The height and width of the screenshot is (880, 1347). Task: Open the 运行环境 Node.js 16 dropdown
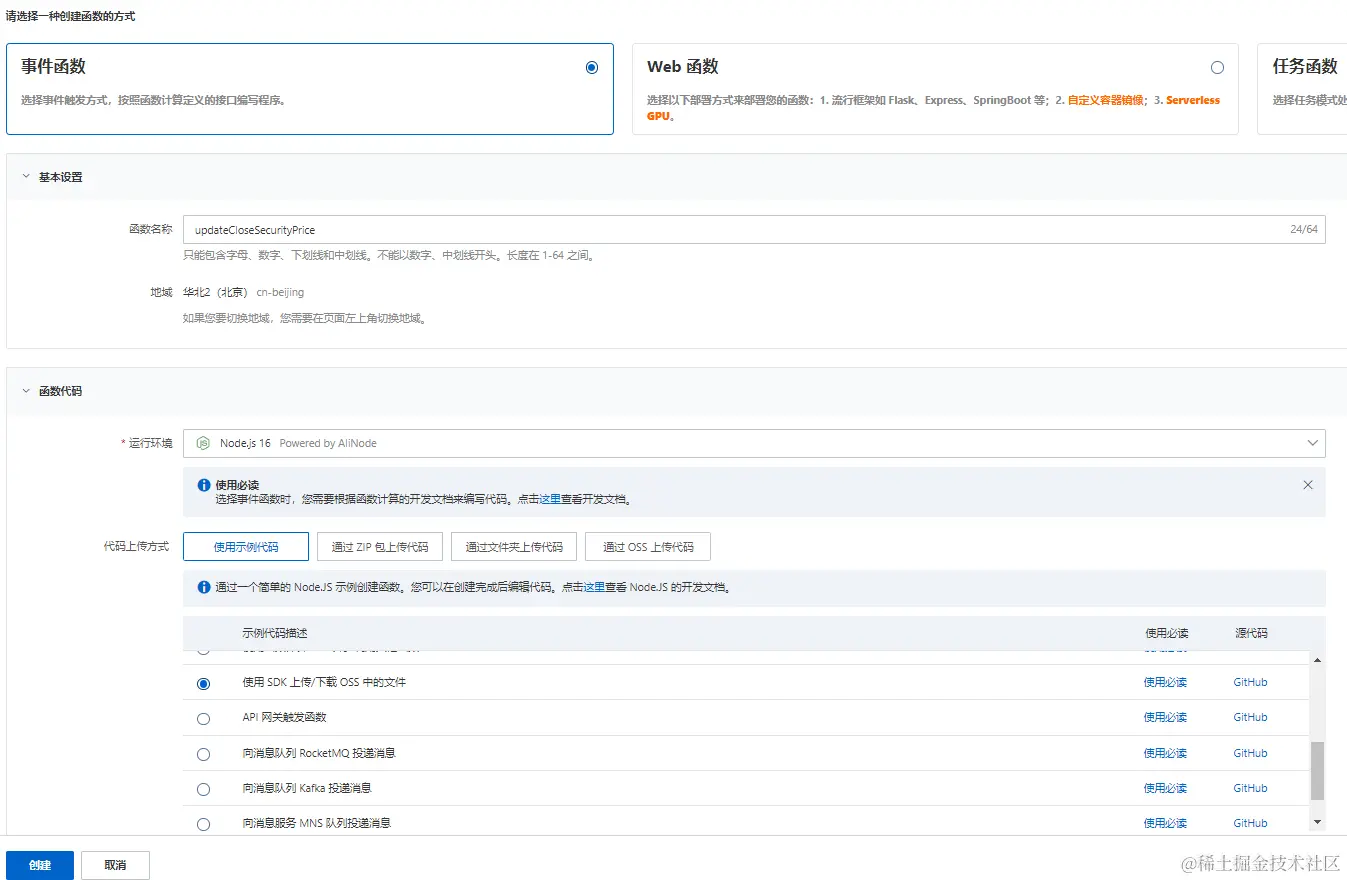click(754, 443)
